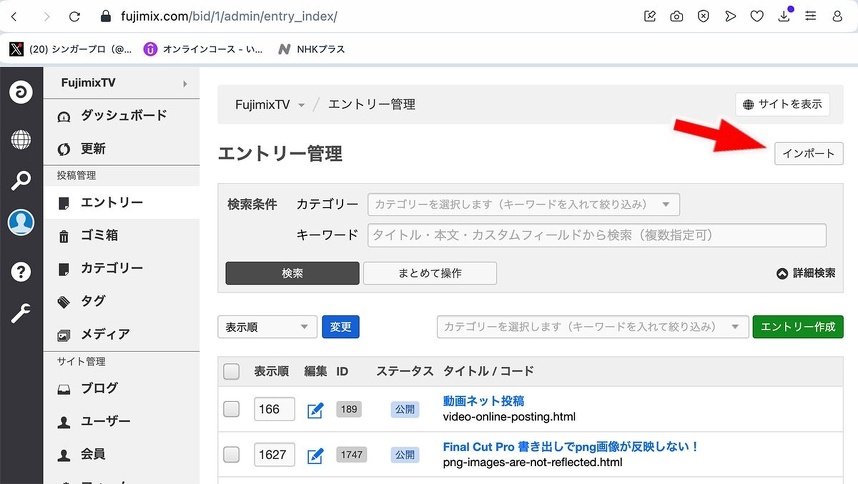Edit entry 1747 with pencil icon
The image size is (858, 484).
pos(315,455)
